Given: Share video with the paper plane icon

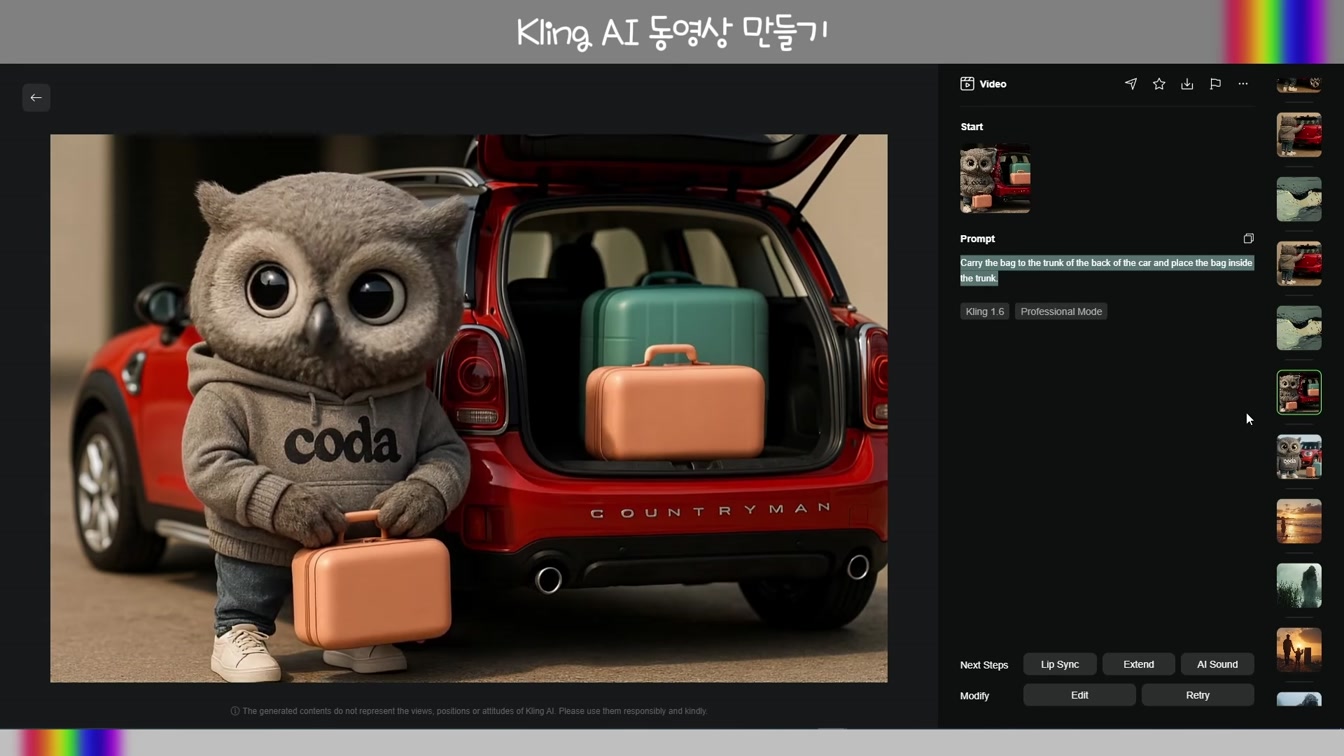Looking at the screenshot, I should click(x=1131, y=84).
